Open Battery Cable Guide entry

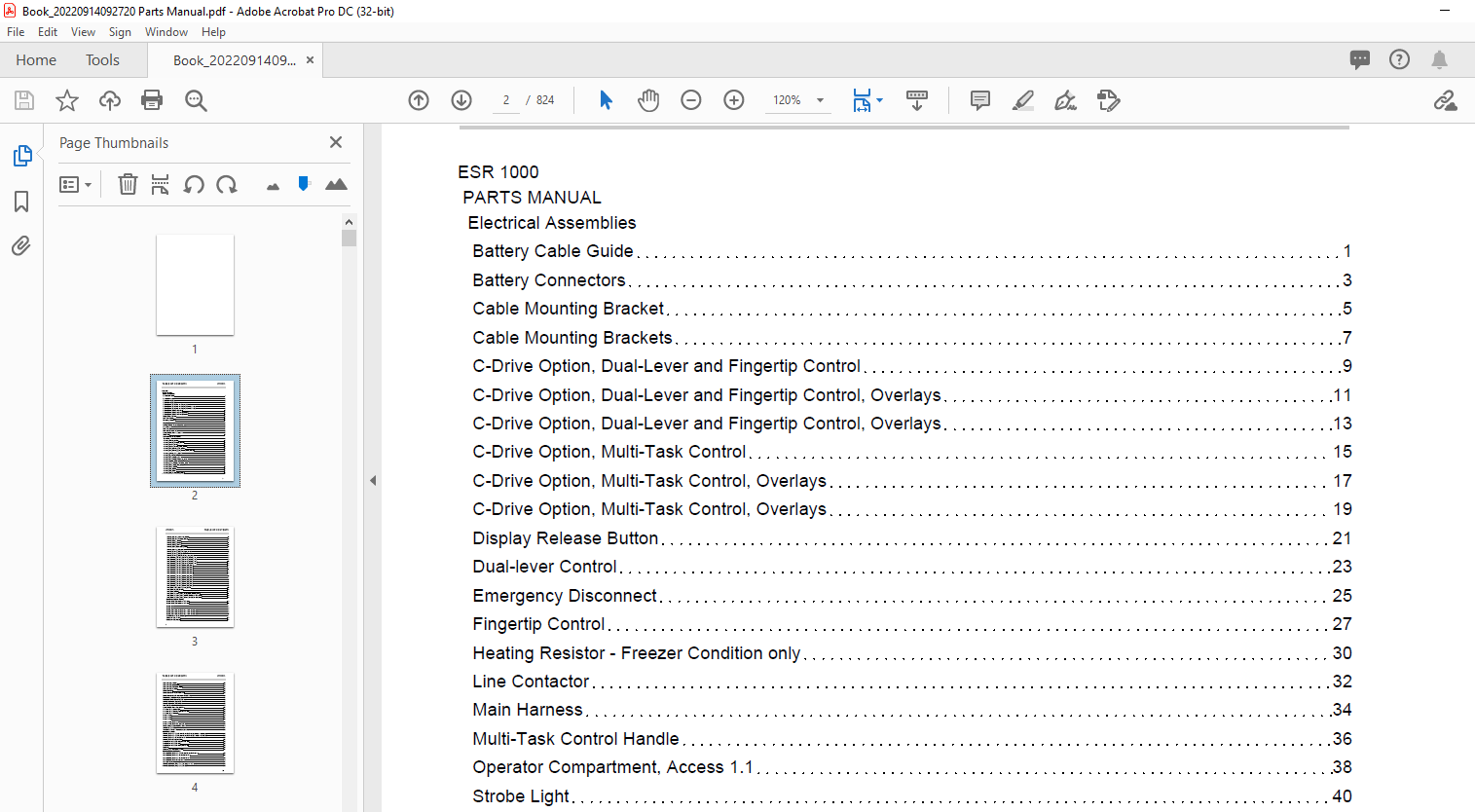click(911, 251)
